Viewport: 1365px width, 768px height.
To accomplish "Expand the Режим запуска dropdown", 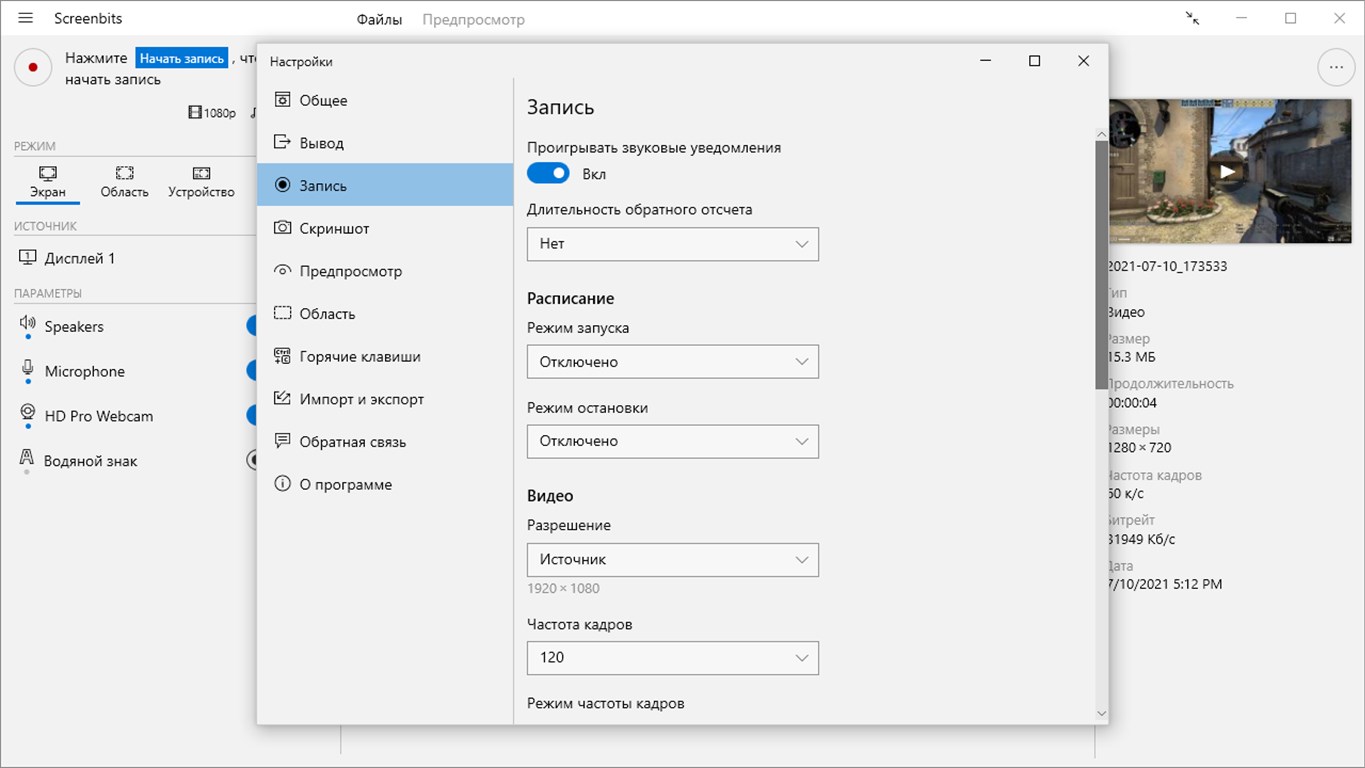I will coord(672,362).
